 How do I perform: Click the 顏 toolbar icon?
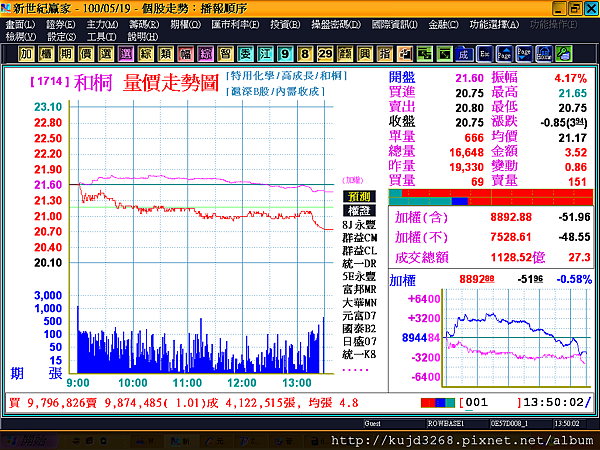click(x=345, y=54)
